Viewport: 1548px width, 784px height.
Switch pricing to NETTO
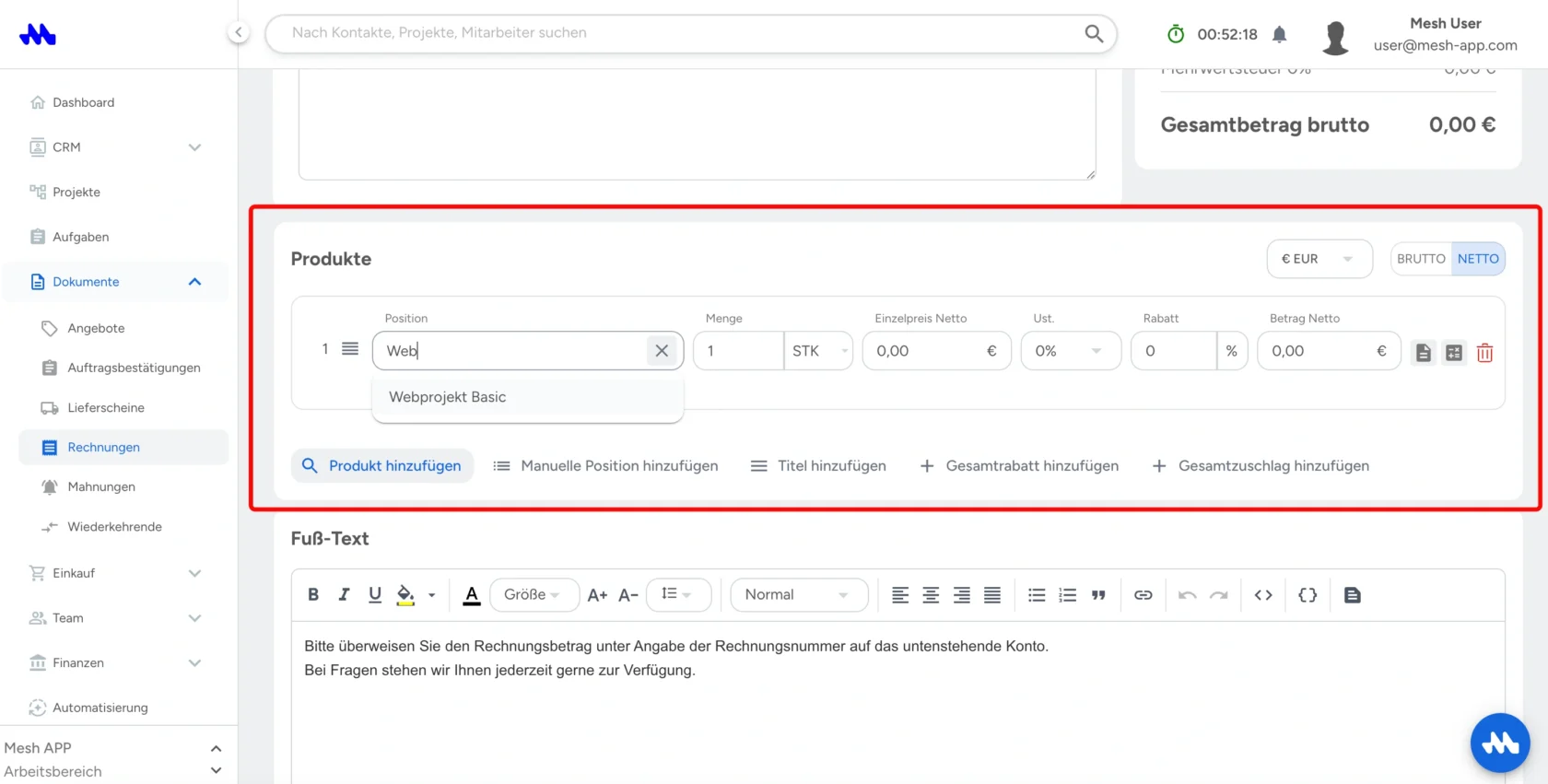[1478, 259]
